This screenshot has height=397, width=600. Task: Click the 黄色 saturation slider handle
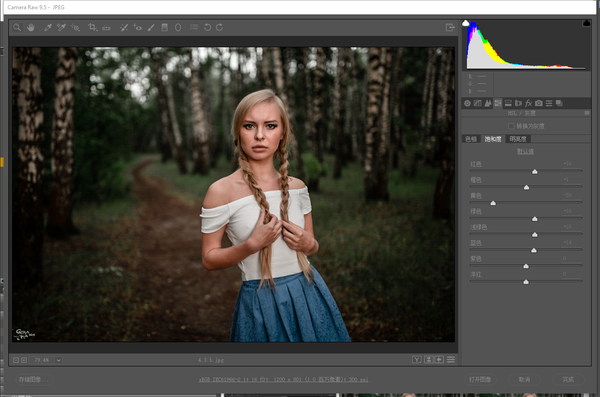coord(493,203)
